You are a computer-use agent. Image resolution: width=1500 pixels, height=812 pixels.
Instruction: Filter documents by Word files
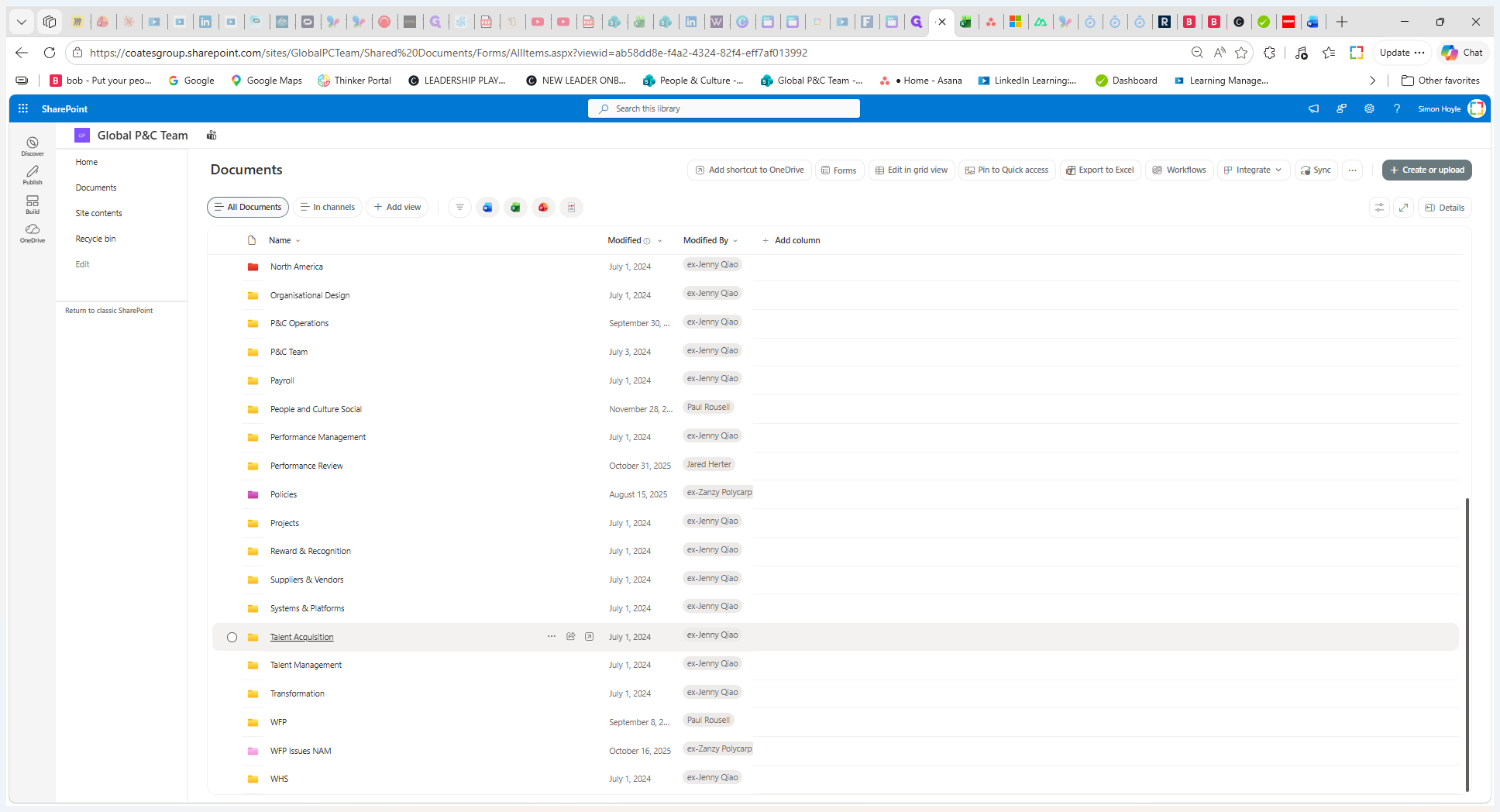487,208
